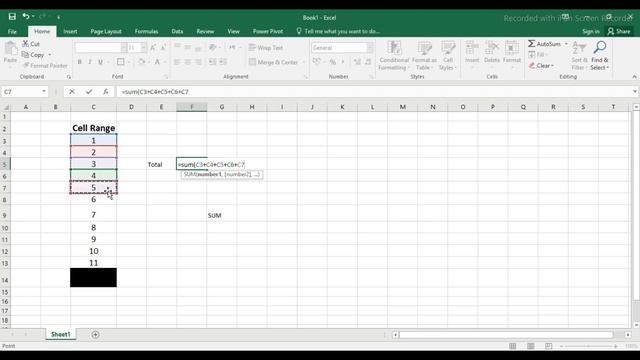Cut selection using the scissors icon
This screenshot has width=640, height=360.
click(x=31, y=44)
